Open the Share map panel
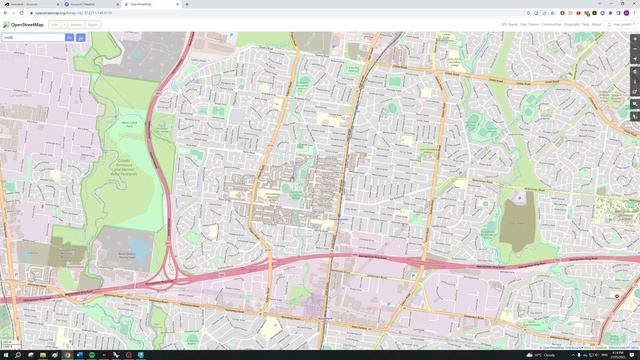 pos(635,92)
